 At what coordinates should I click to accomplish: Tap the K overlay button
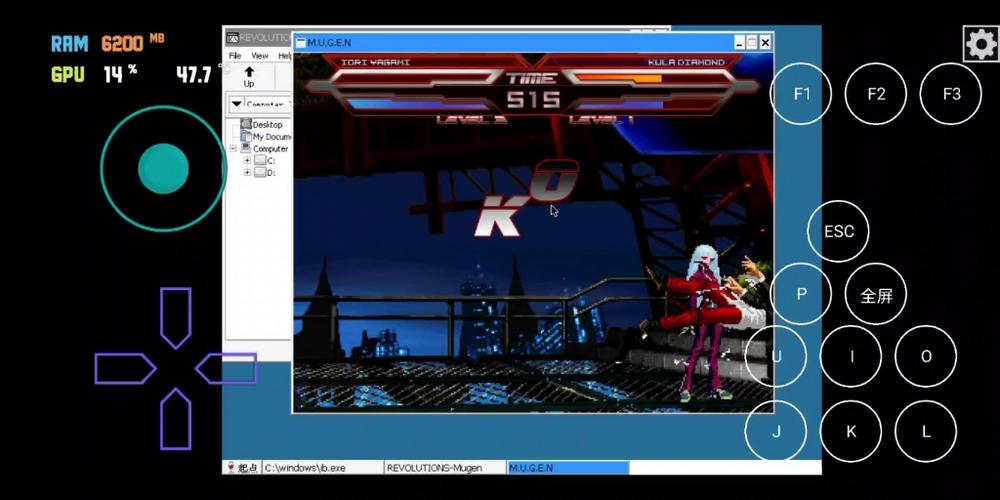851,431
